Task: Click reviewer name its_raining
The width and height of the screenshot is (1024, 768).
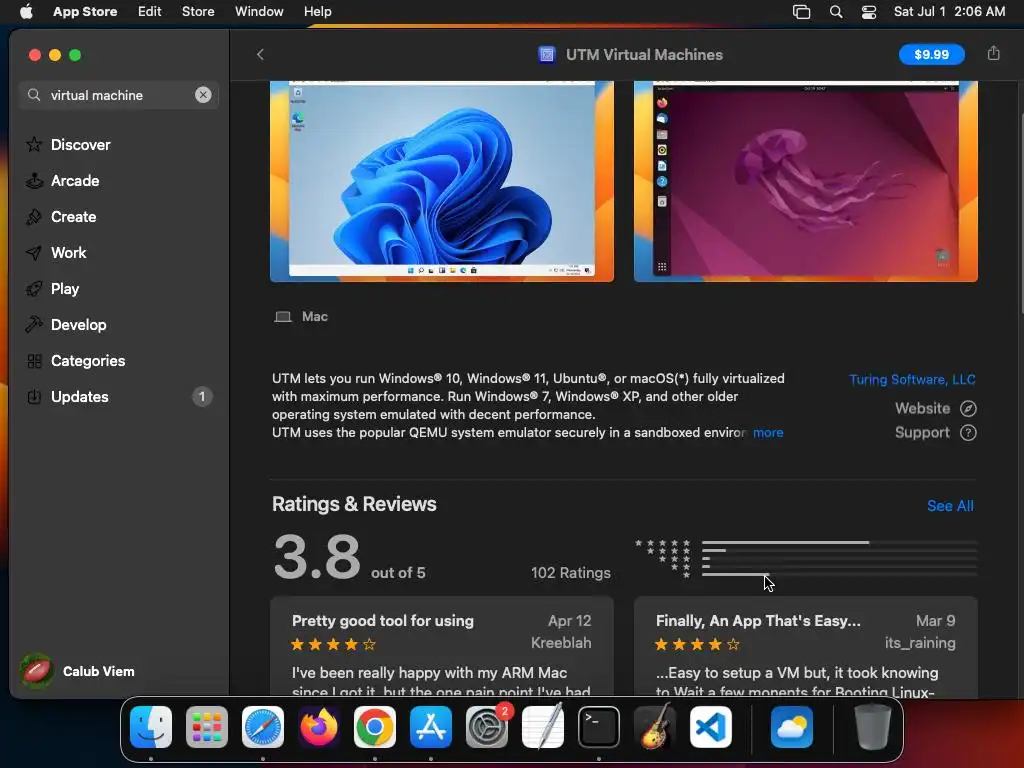Action: [920, 643]
